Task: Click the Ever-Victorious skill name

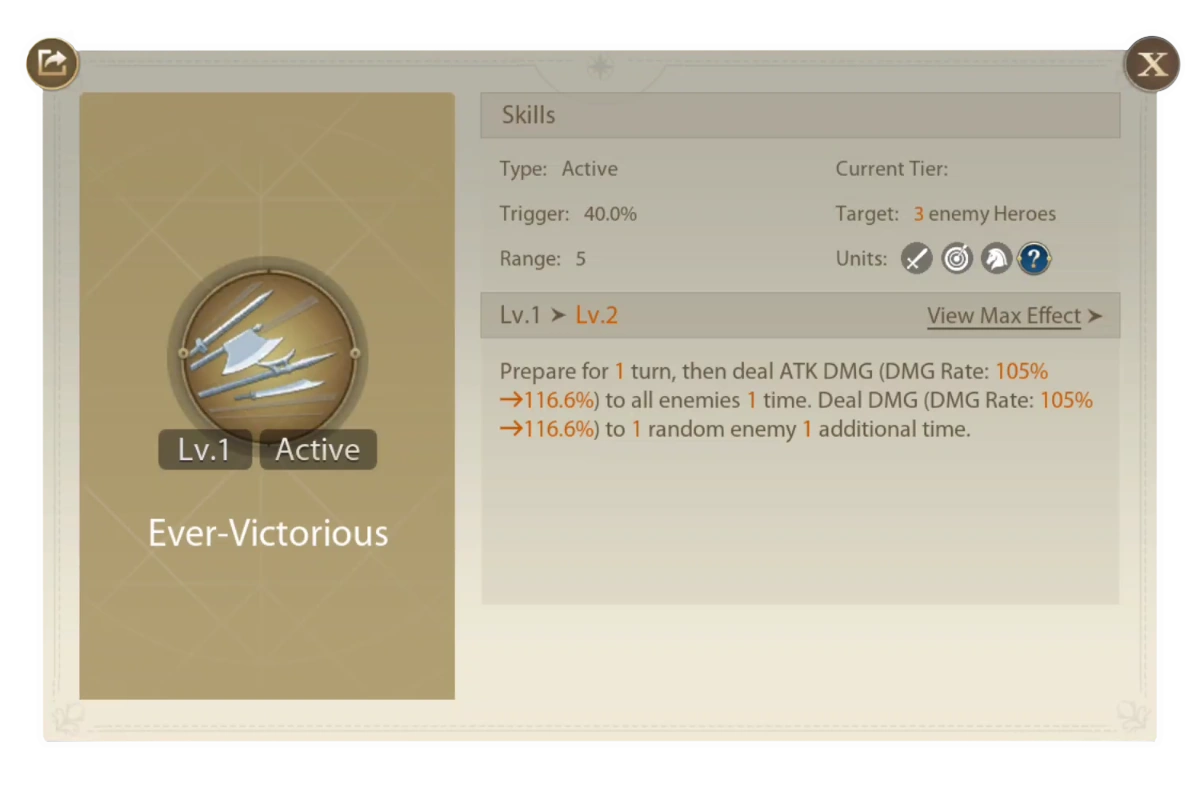Action: click(x=268, y=532)
